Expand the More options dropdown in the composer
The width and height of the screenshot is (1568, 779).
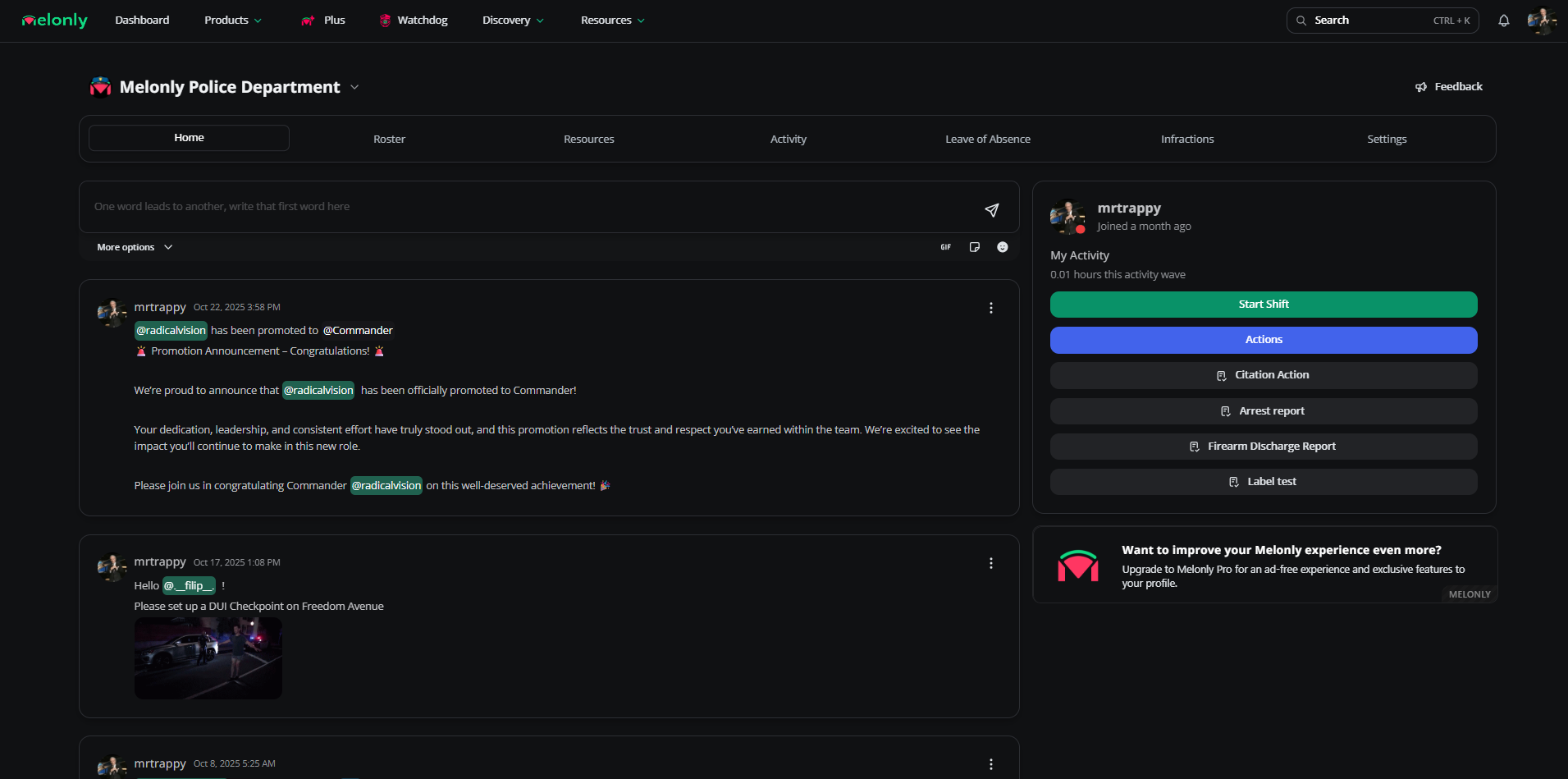click(134, 246)
